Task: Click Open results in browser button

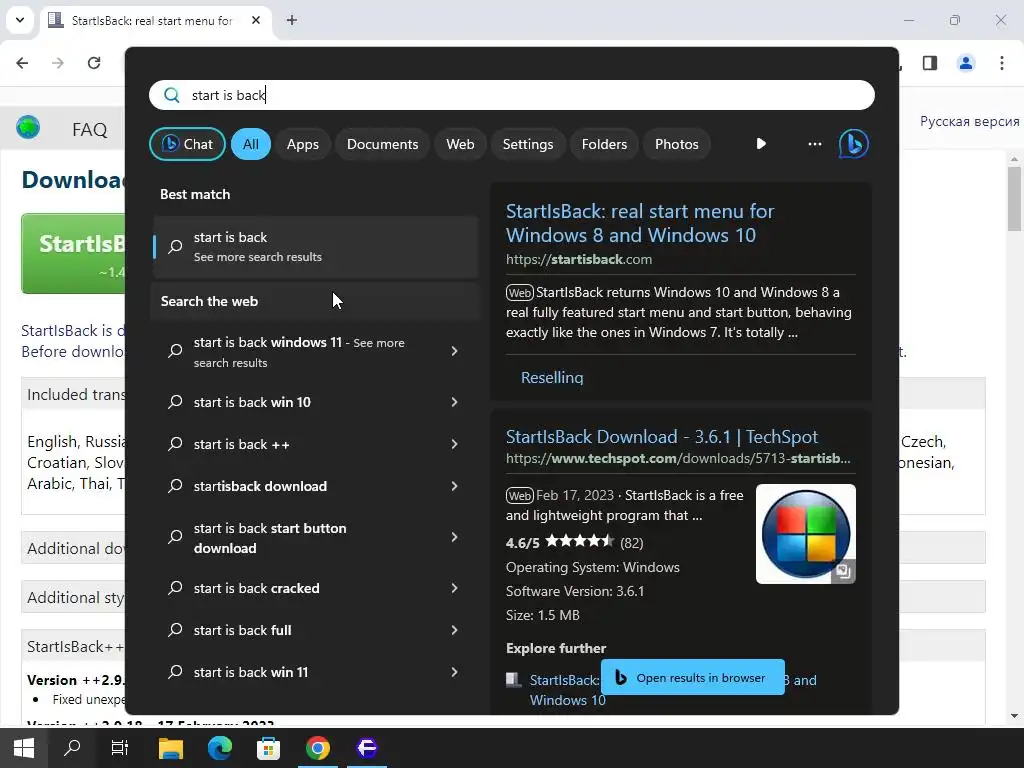Action: (x=692, y=677)
